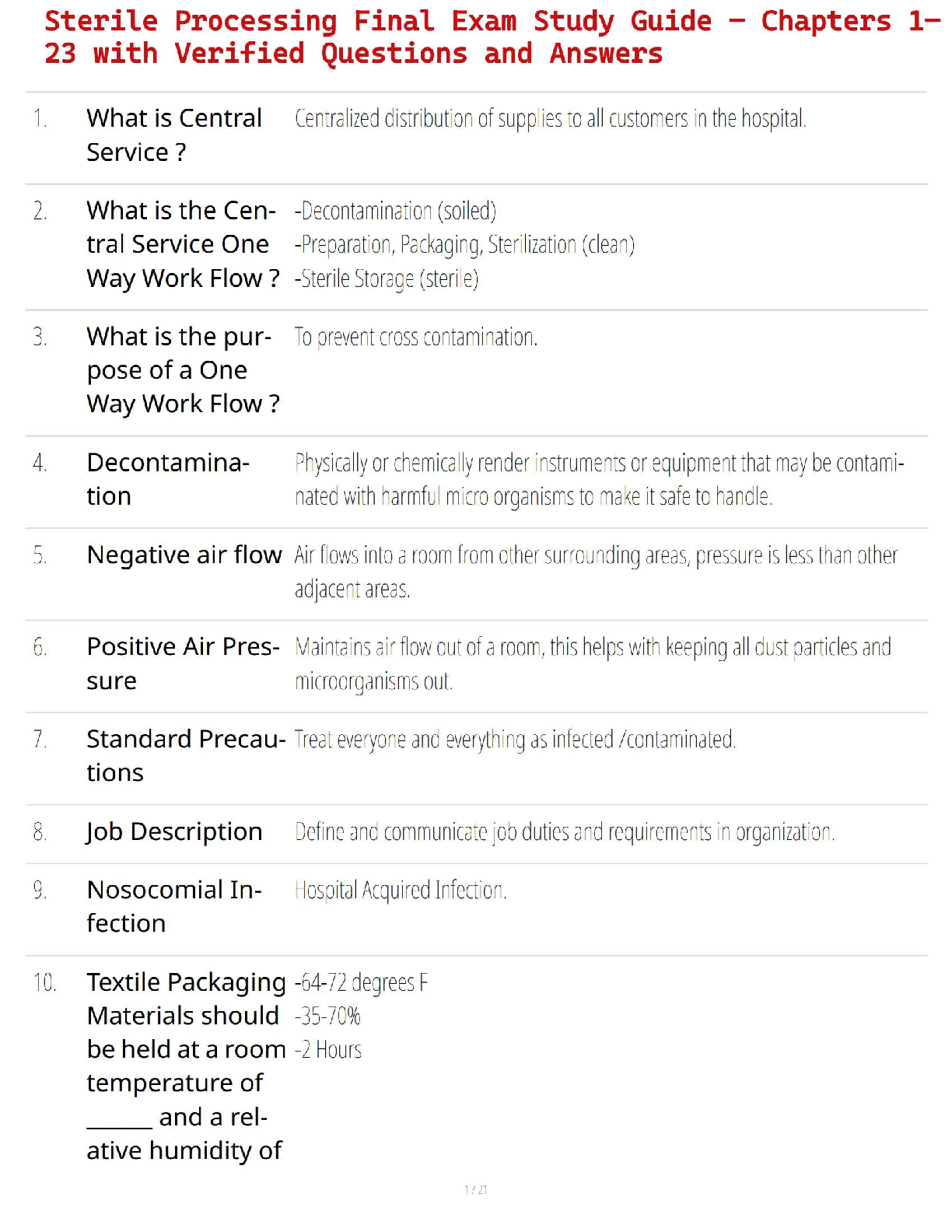Click "To prevent cross contamination." answer

(415, 338)
